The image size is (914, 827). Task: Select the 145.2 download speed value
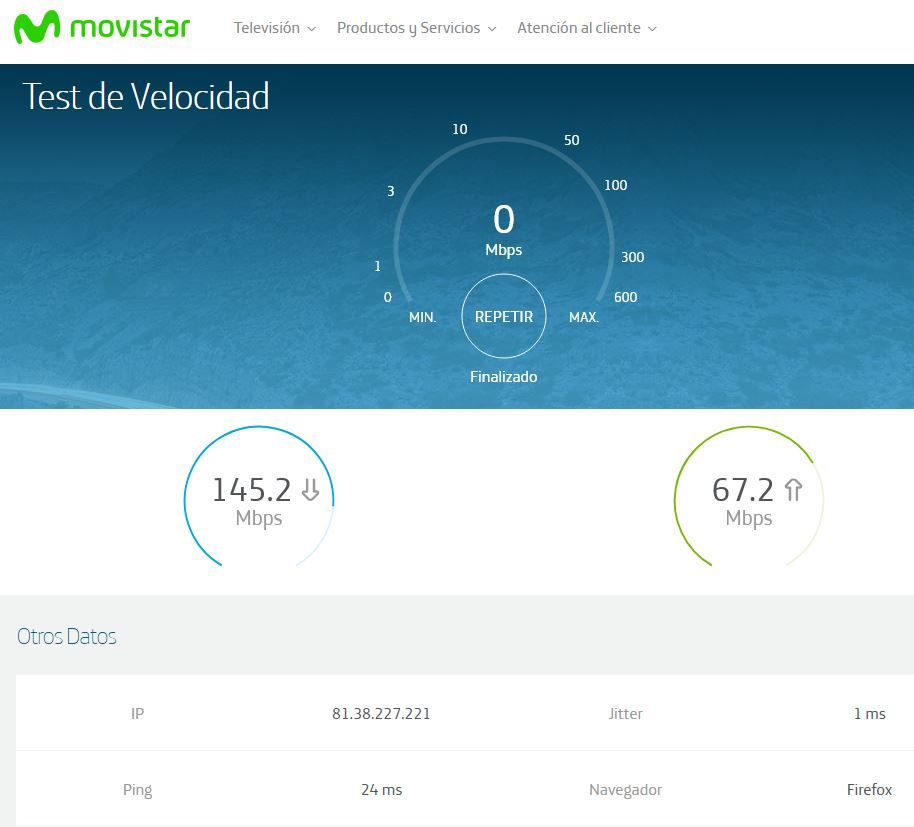251,490
